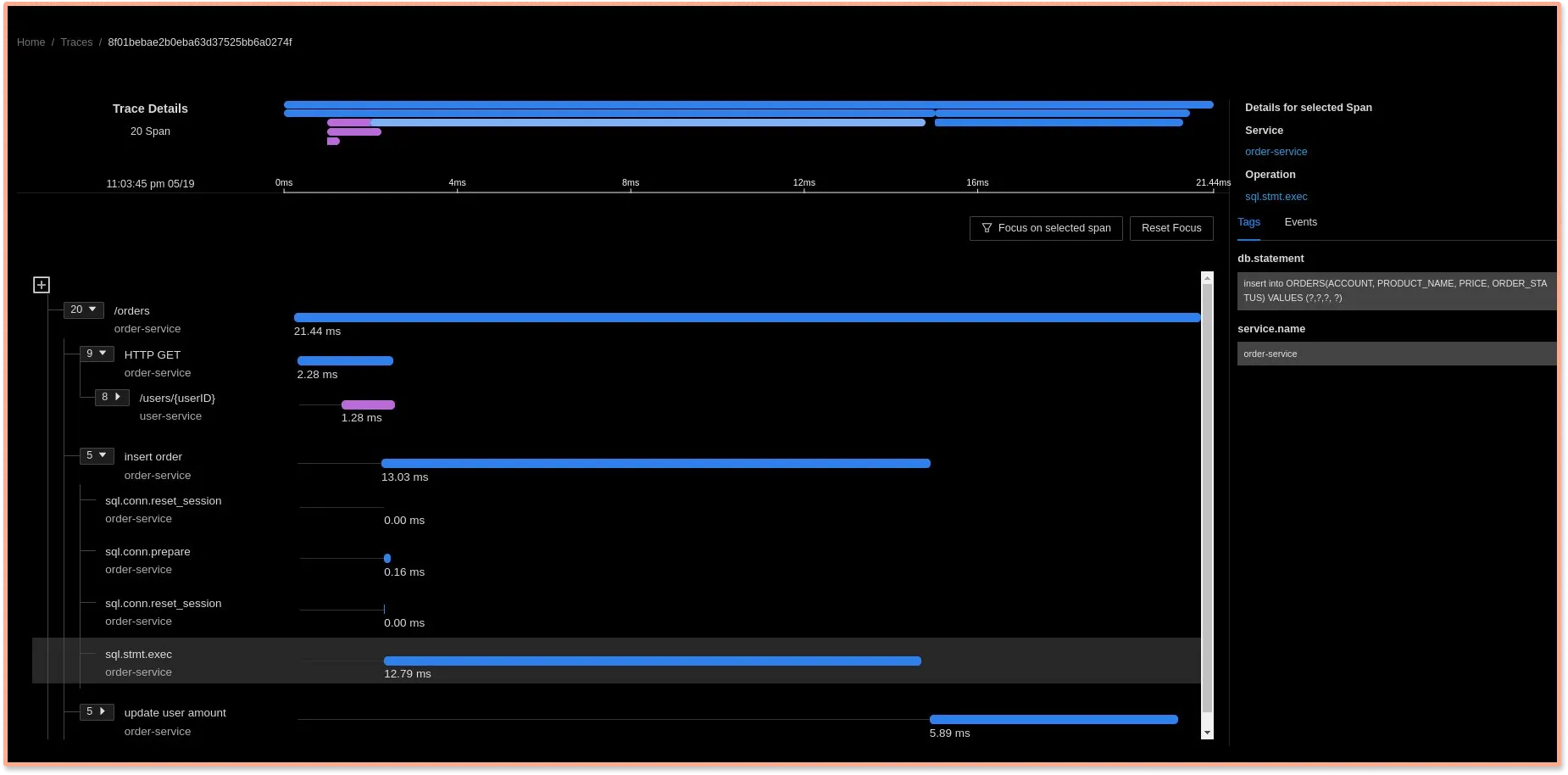Expand the update user amount span
1568x775 pixels.
(97, 711)
